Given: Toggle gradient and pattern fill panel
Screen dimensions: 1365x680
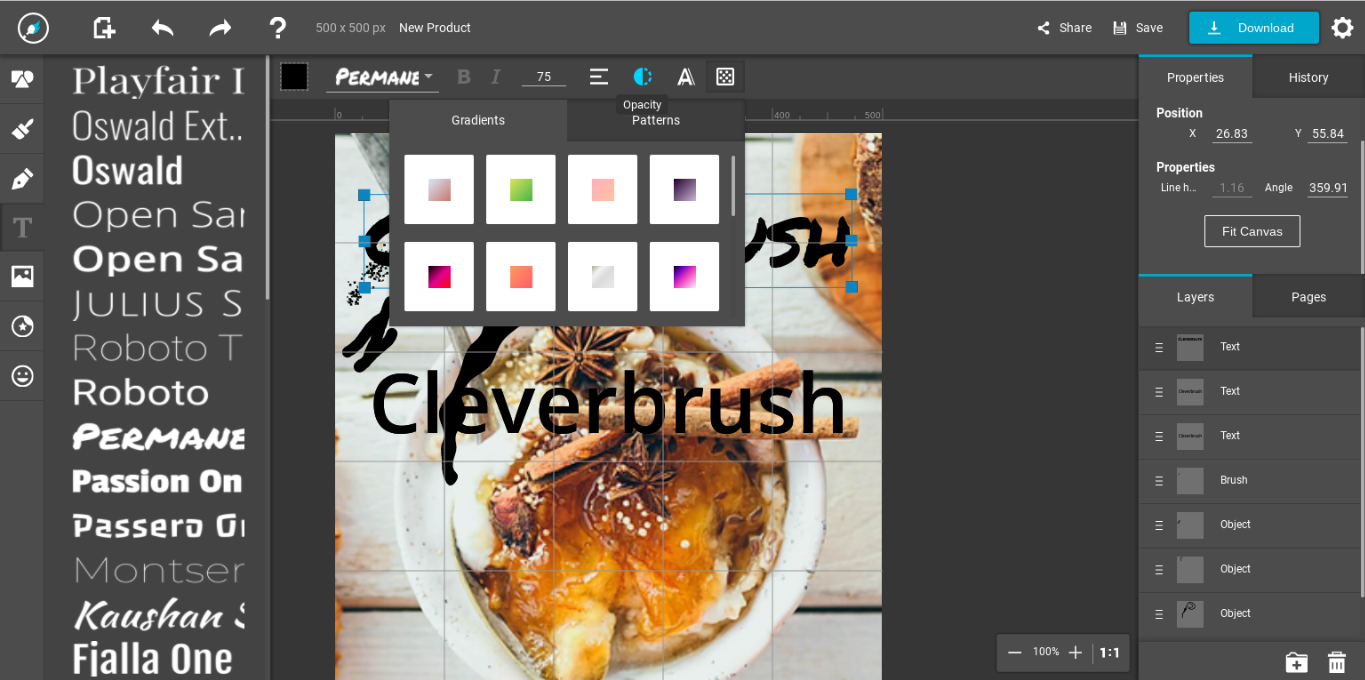Looking at the screenshot, I should click(x=725, y=77).
